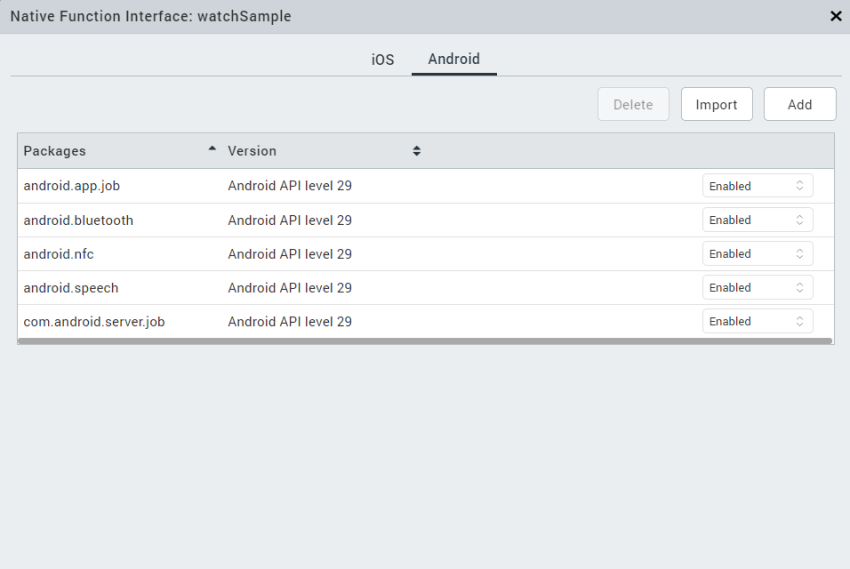
Task: Open Enabled dropdown for android.bluetooth
Action: click(757, 220)
